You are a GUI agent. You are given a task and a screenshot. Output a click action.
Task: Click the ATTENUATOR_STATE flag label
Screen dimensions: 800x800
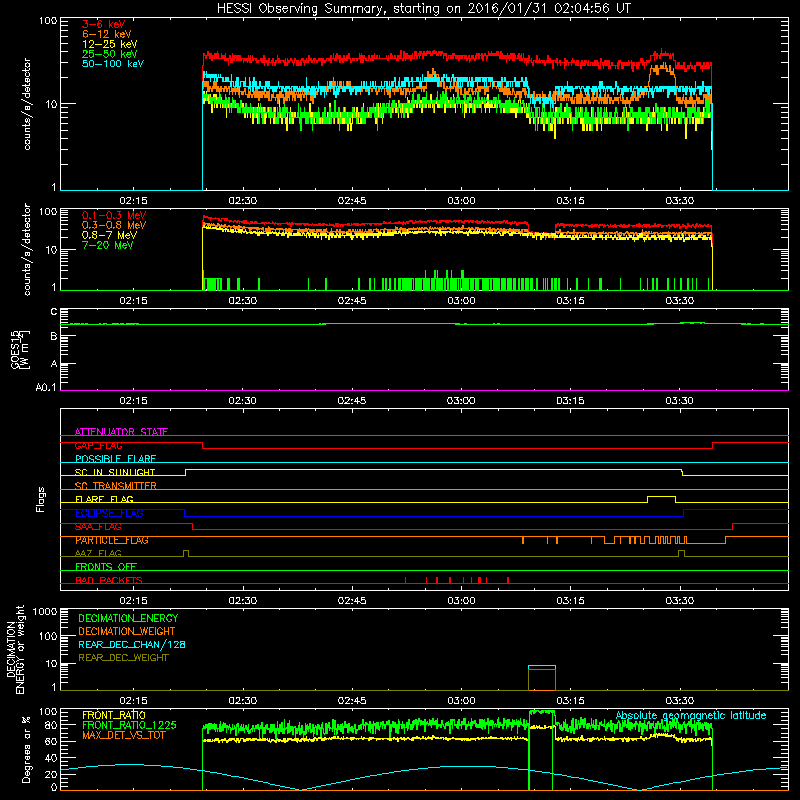121,432
